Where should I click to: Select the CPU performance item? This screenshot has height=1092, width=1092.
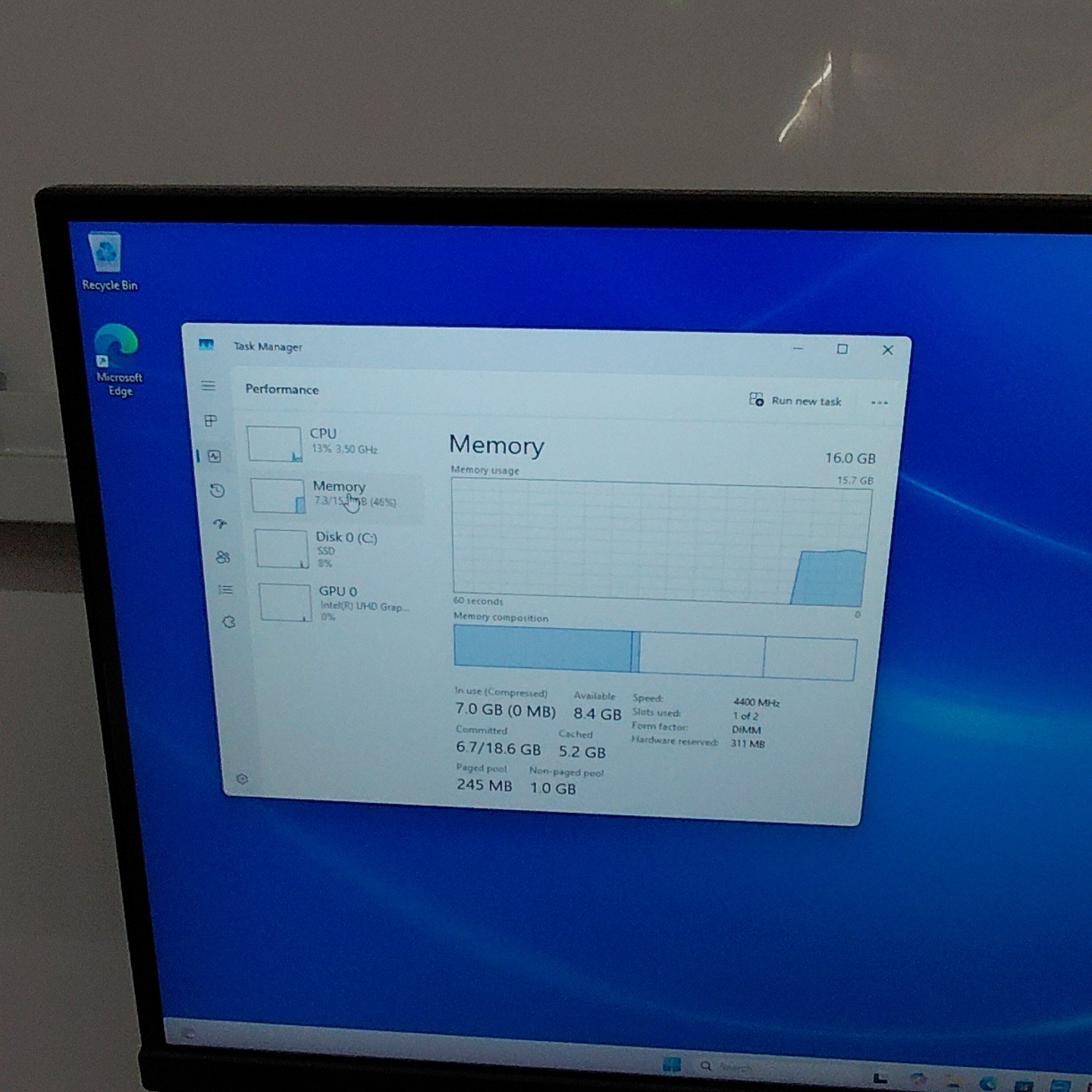[333, 443]
